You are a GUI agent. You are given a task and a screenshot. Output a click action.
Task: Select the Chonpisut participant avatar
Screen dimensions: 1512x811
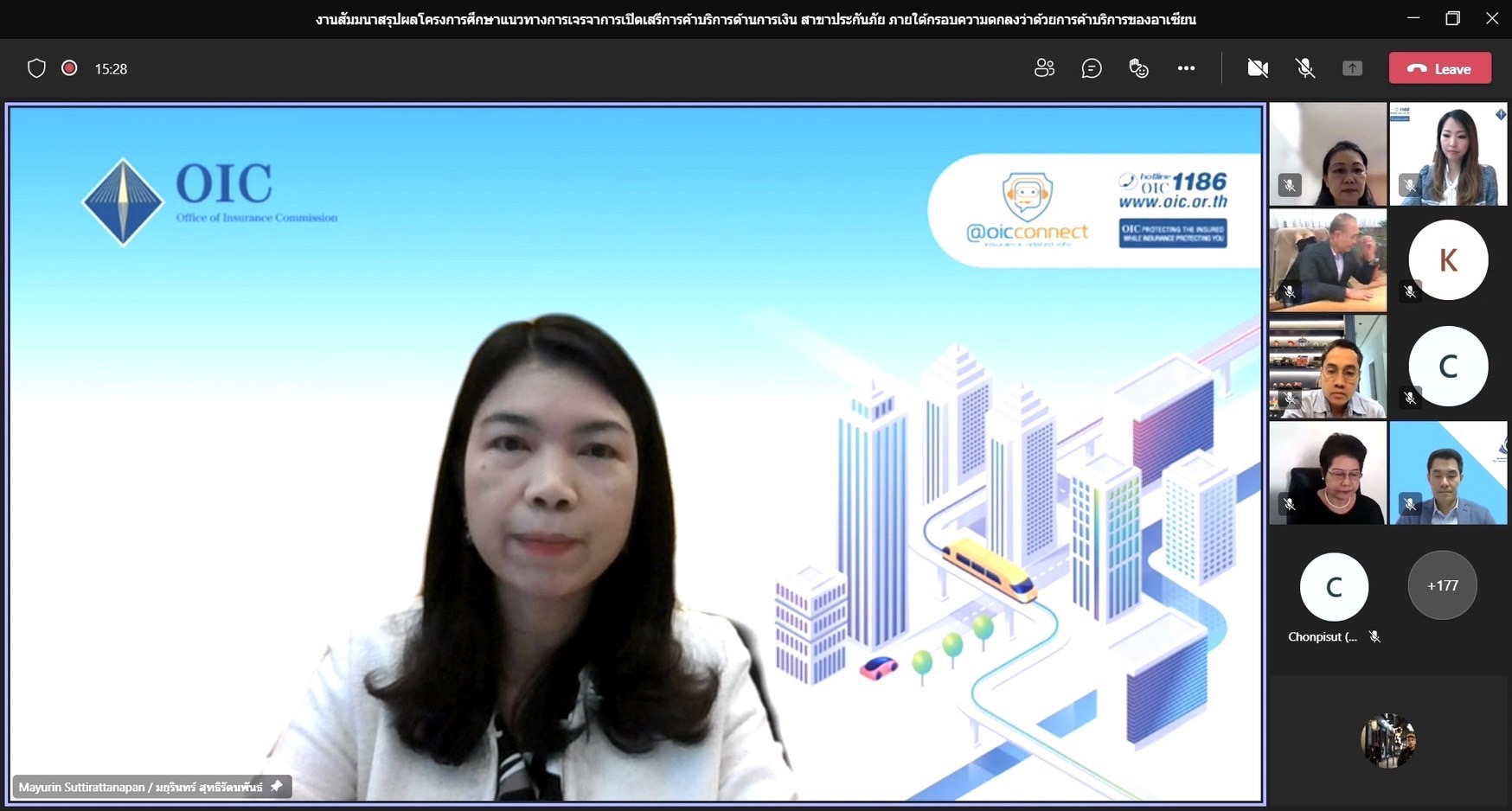pos(1334,587)
